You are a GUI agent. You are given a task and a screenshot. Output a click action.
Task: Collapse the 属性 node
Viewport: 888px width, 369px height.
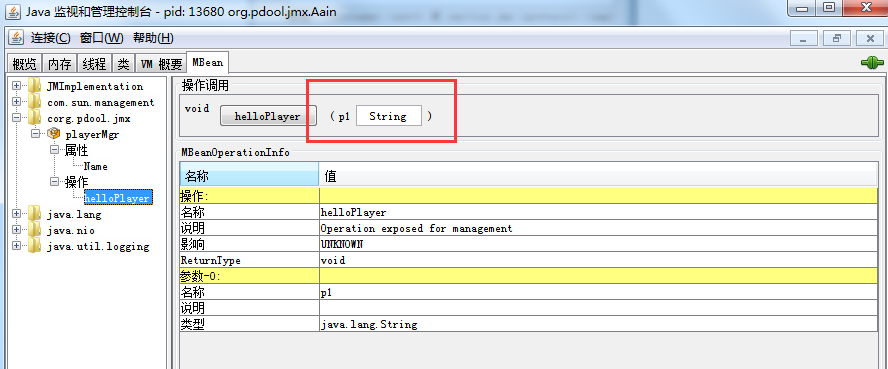tap(55, 150)
